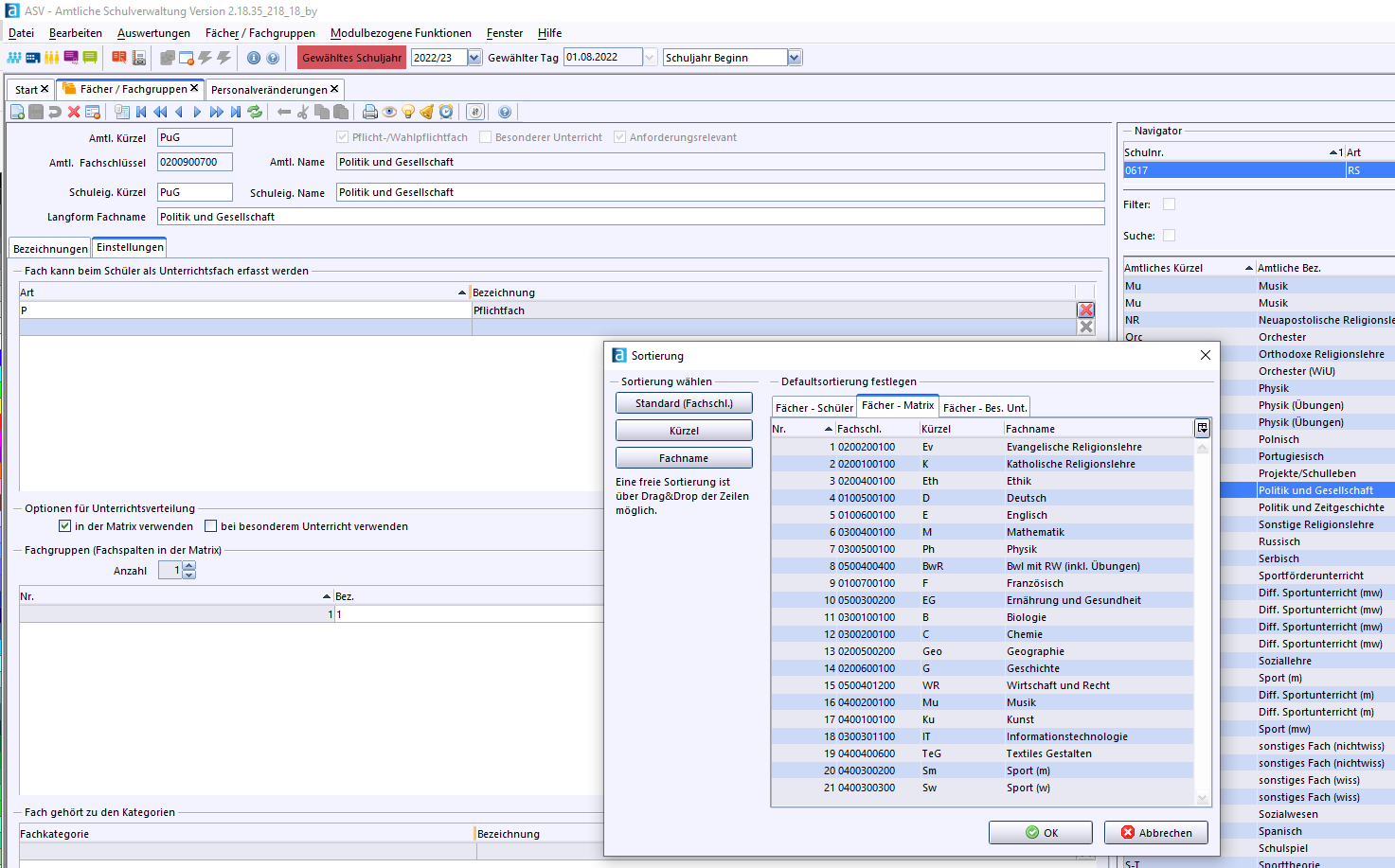Select Sozialwesen in Navigator list
Screen dimensions: 1395x868
[x=1288, y=814]
